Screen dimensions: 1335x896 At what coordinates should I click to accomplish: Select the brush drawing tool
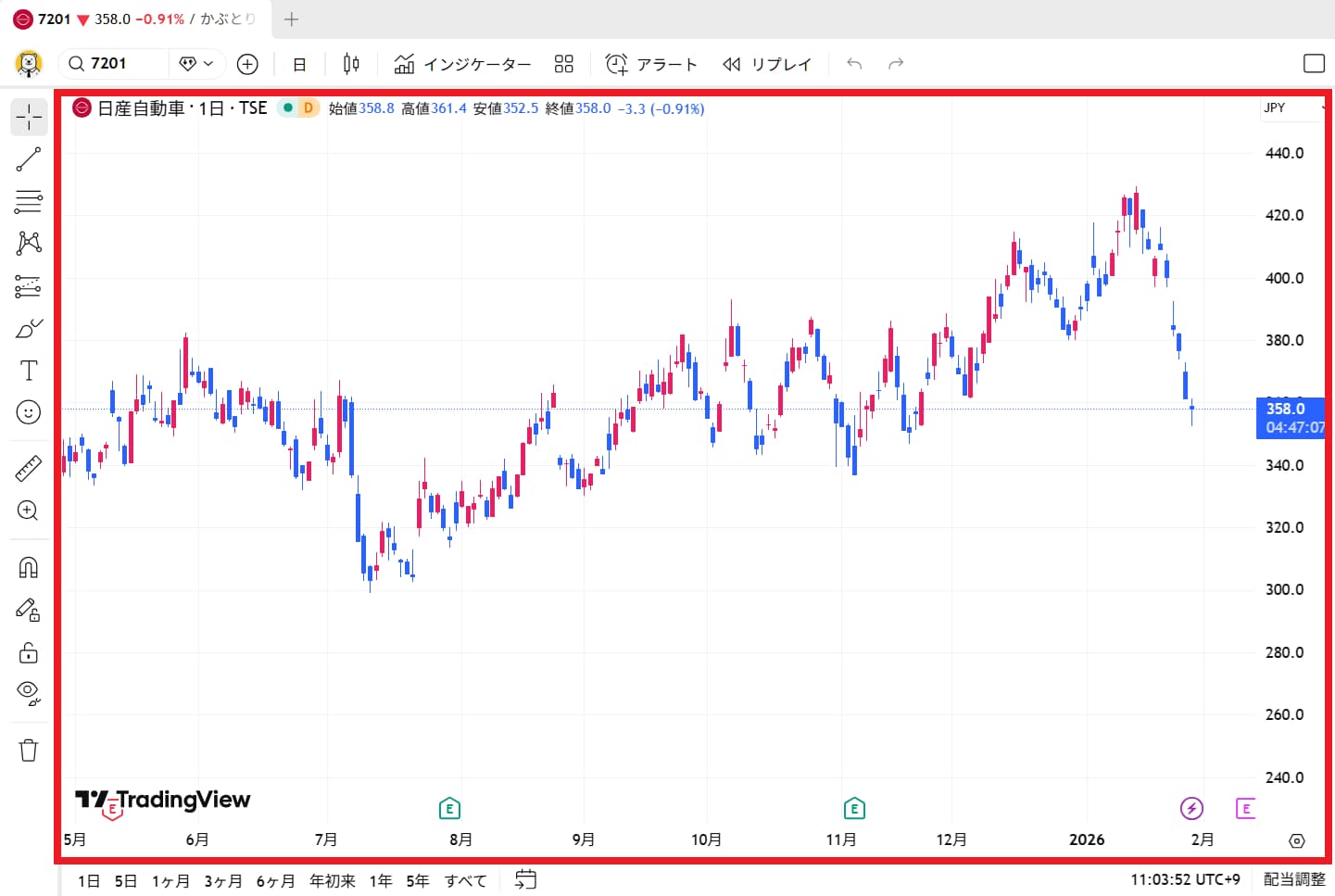pyautogui.click(x=29, y=329)
